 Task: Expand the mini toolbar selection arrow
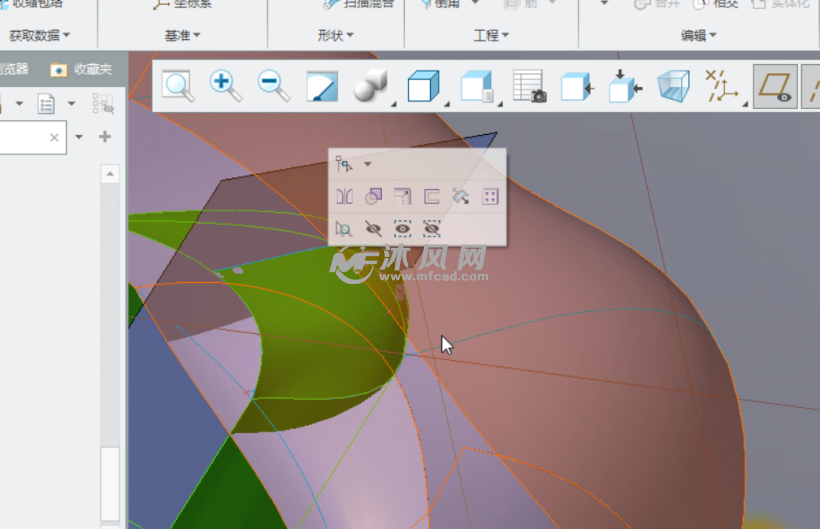click(x=368, y=164)
